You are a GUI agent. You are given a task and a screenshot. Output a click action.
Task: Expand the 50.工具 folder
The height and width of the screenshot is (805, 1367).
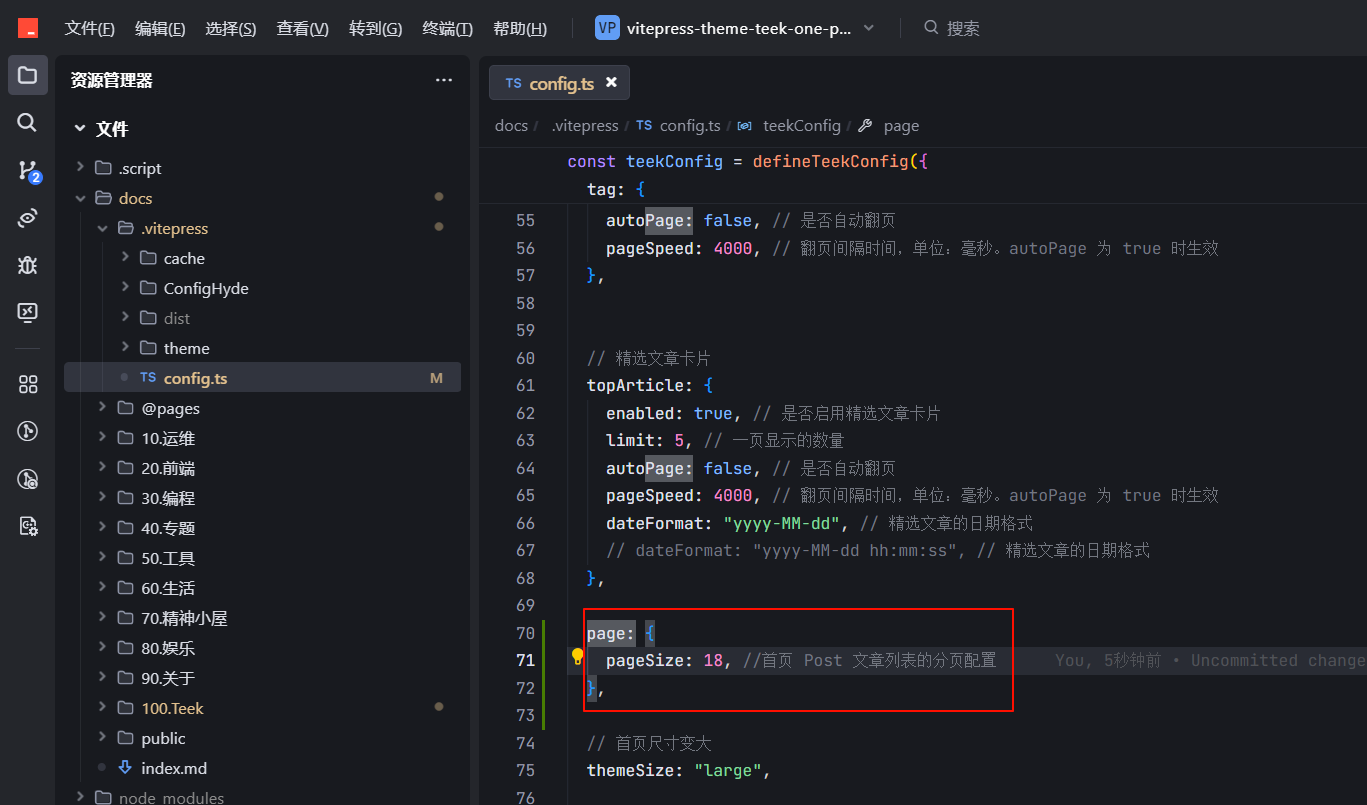[262, 558]
